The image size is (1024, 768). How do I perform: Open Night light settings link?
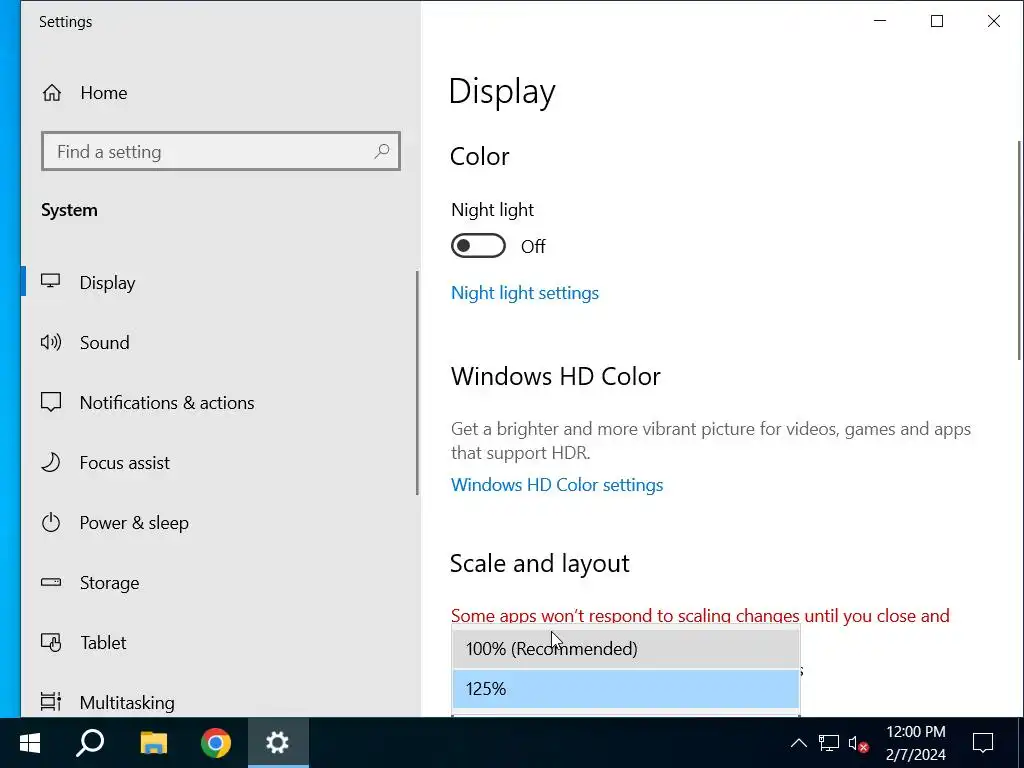pos(524,293)
